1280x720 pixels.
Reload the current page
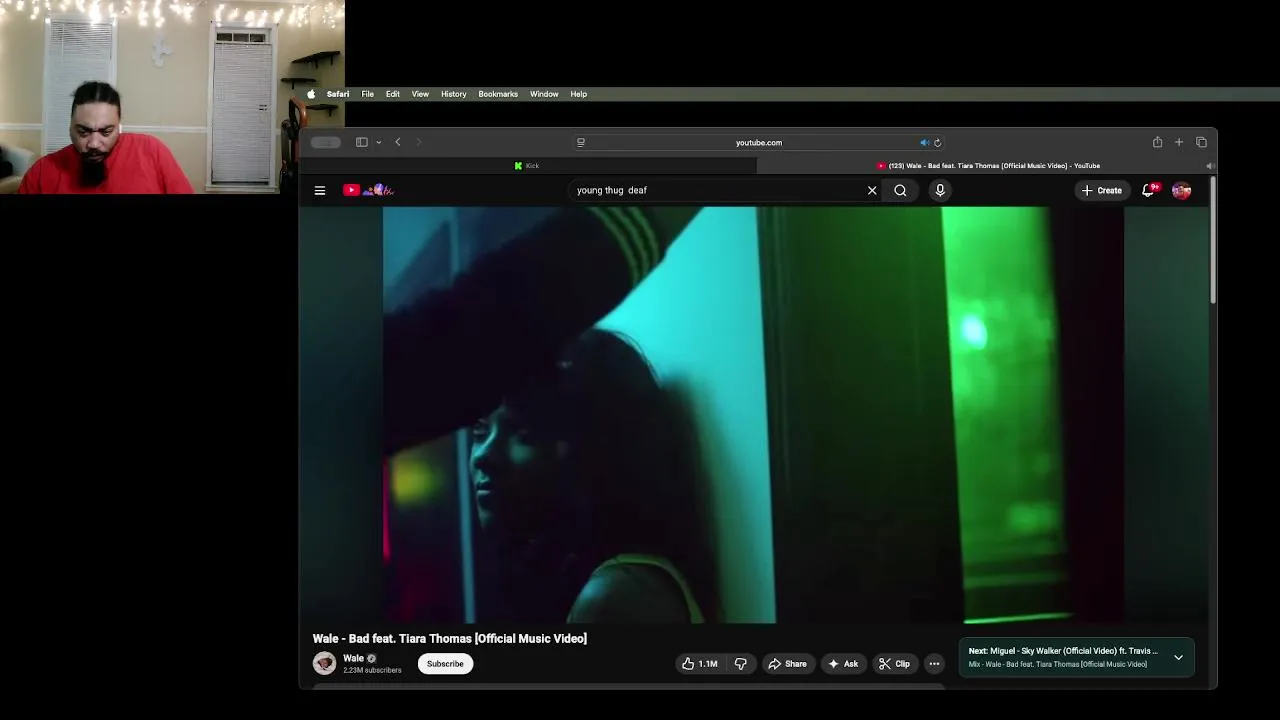(x=937, y=142)
